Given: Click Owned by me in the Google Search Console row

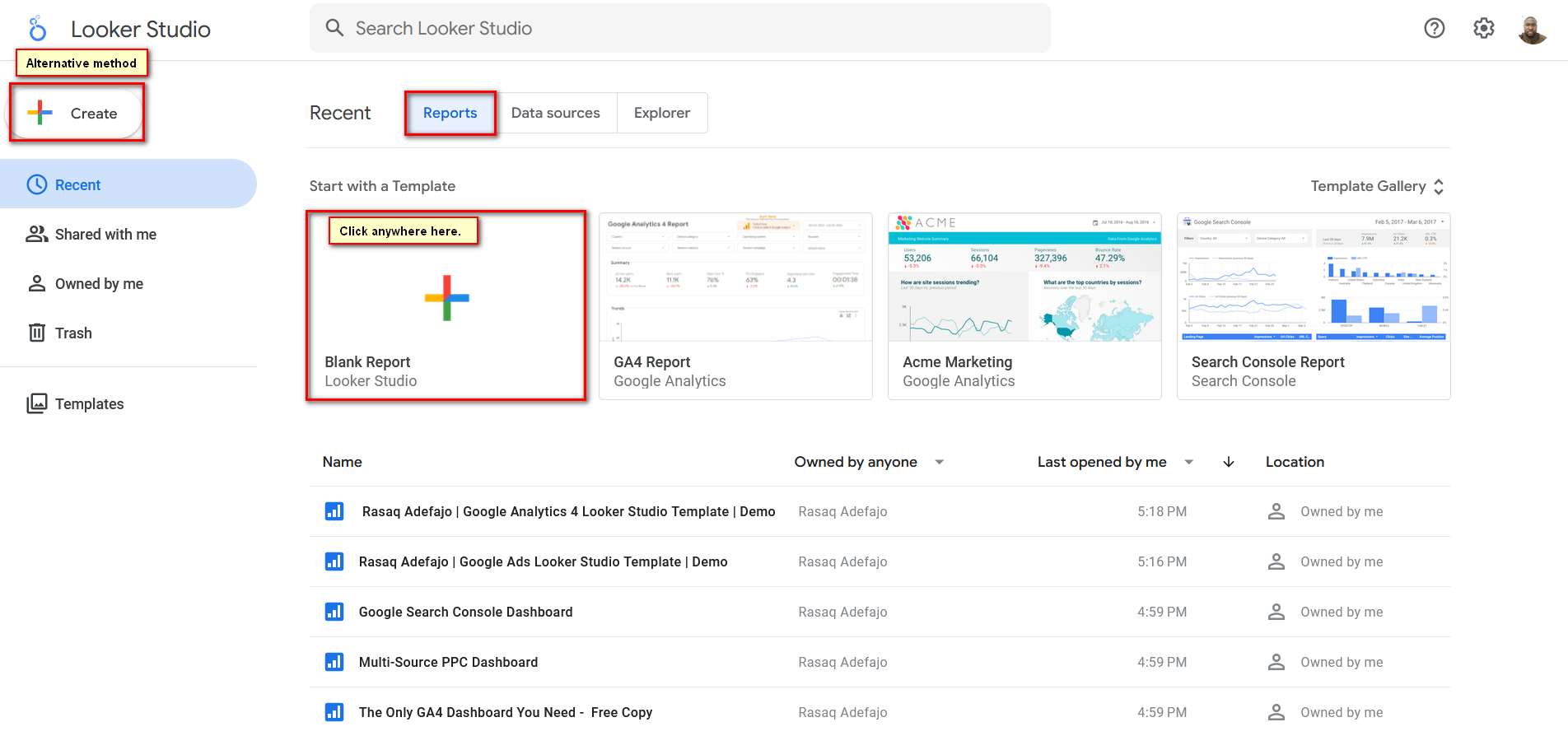Looking at the screenshot, I should coord(1342,612).
